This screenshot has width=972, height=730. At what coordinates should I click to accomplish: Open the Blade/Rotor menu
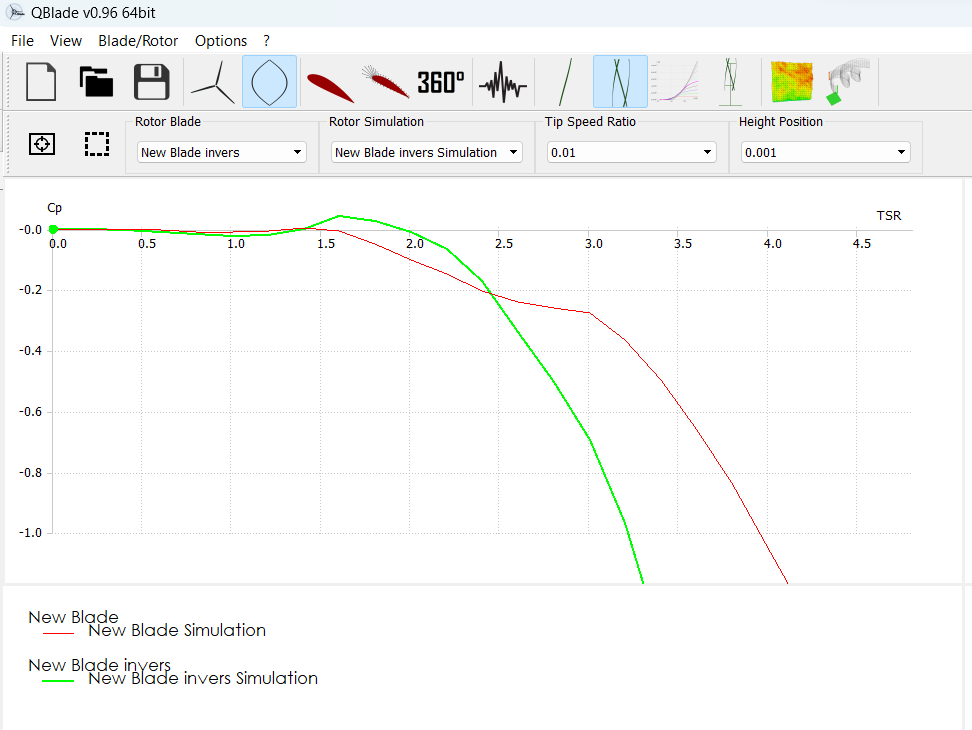point(138,41)
